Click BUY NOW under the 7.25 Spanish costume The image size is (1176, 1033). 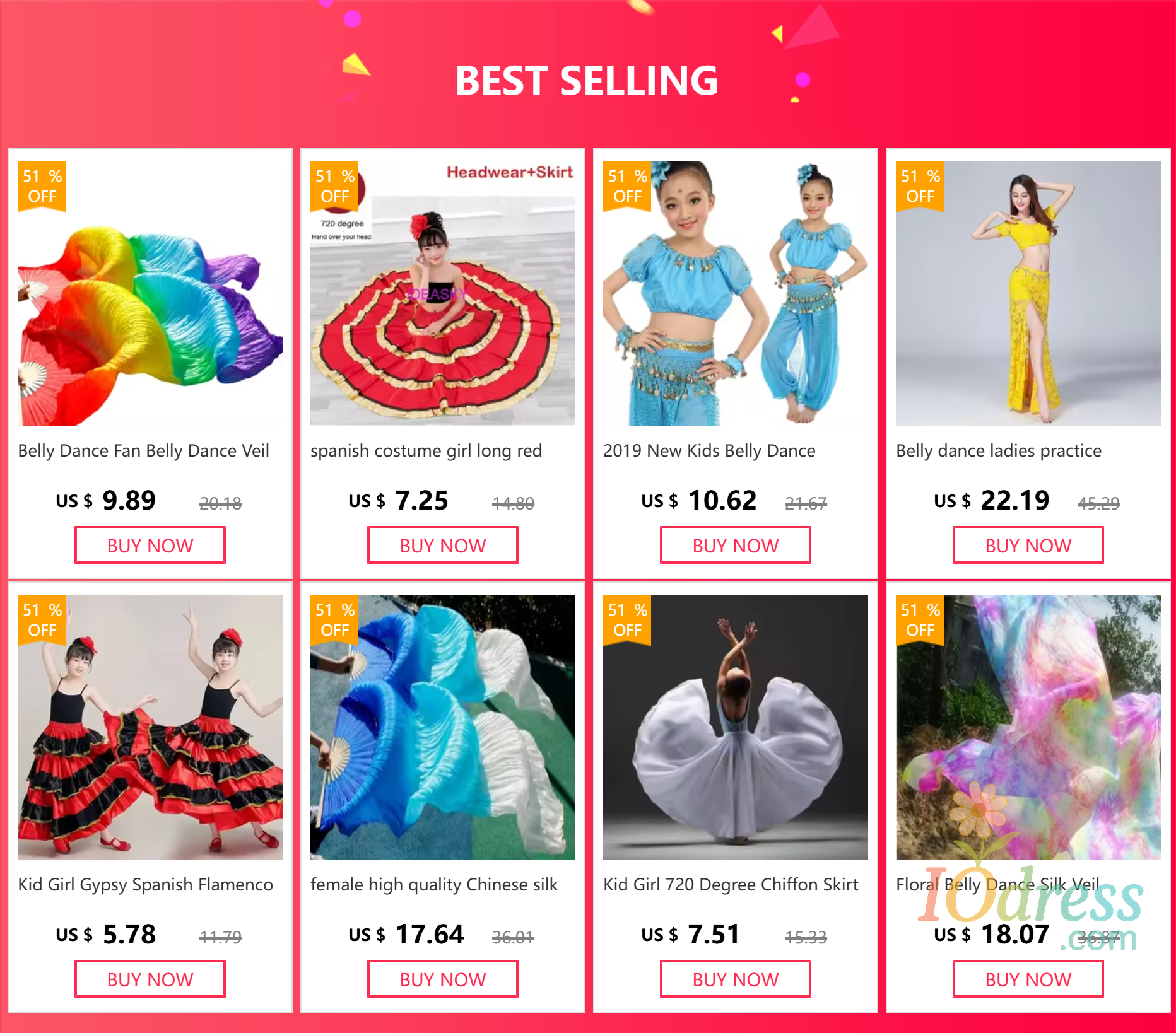pyautogui.click(x=443, y=546)
